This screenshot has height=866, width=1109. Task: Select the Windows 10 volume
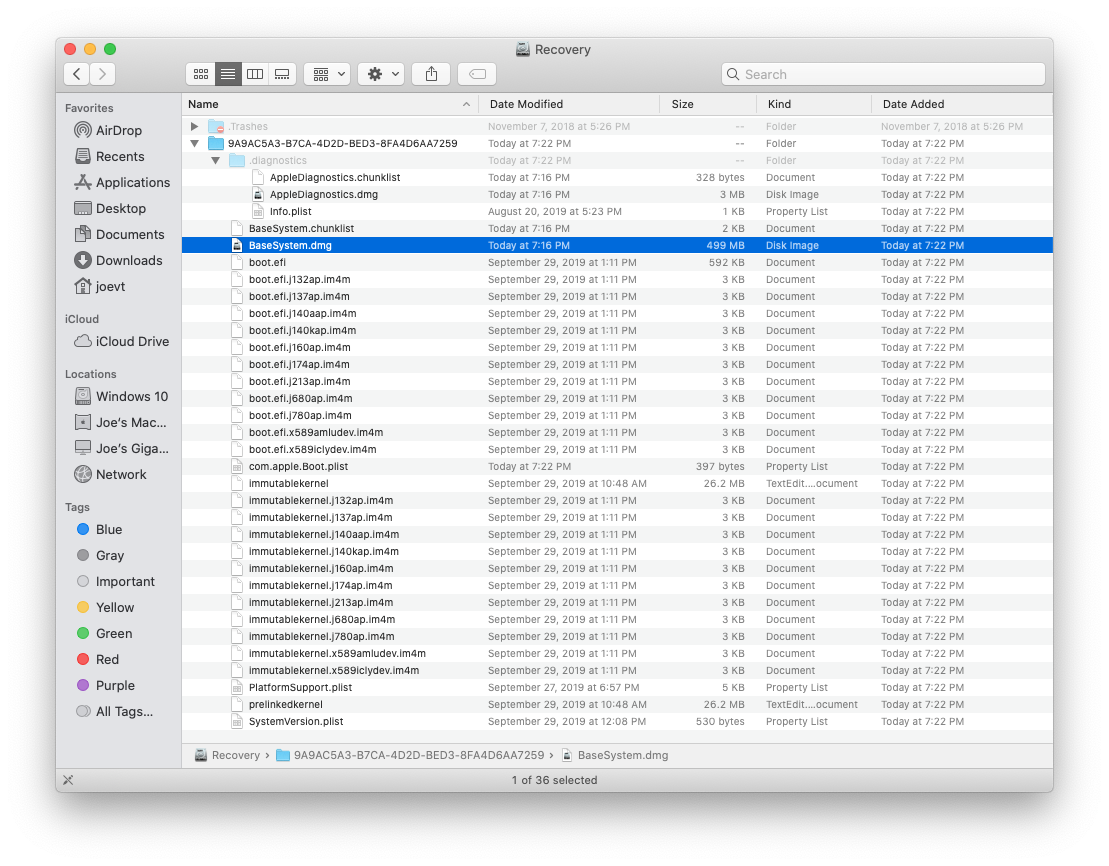coord(122,396)
